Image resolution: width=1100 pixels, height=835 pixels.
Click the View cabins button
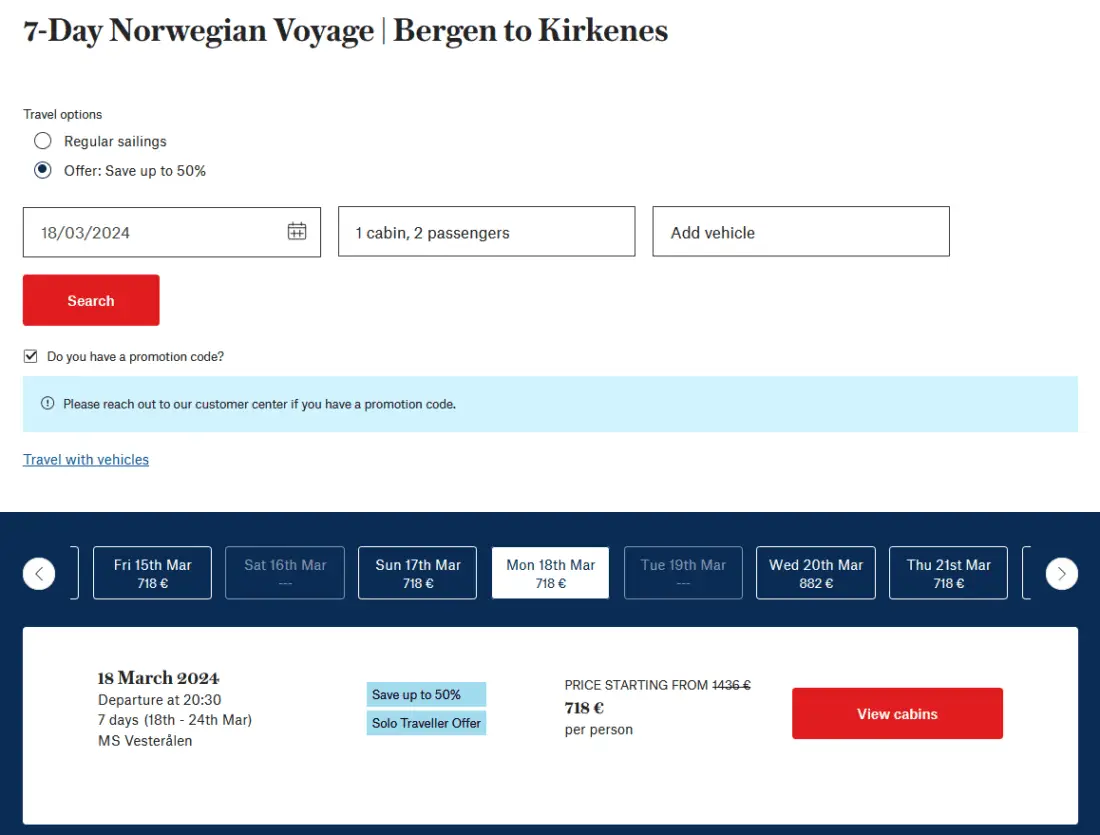click(x=897, y=714)
